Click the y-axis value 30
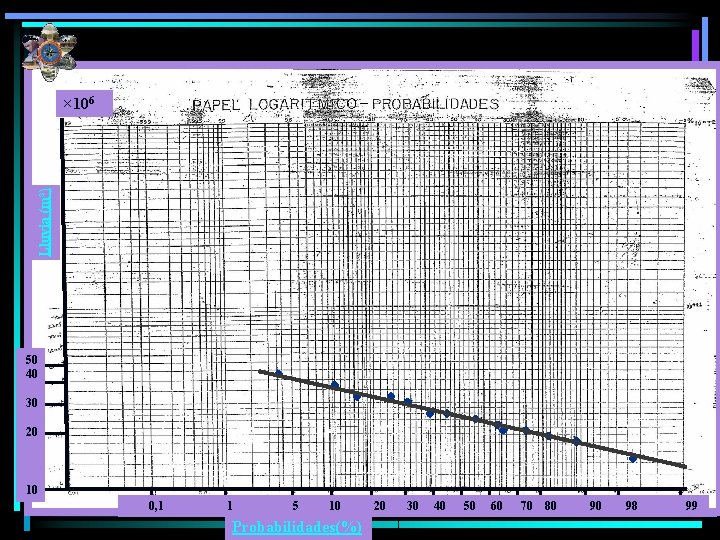The image size is (720, 540). (31, 403)
